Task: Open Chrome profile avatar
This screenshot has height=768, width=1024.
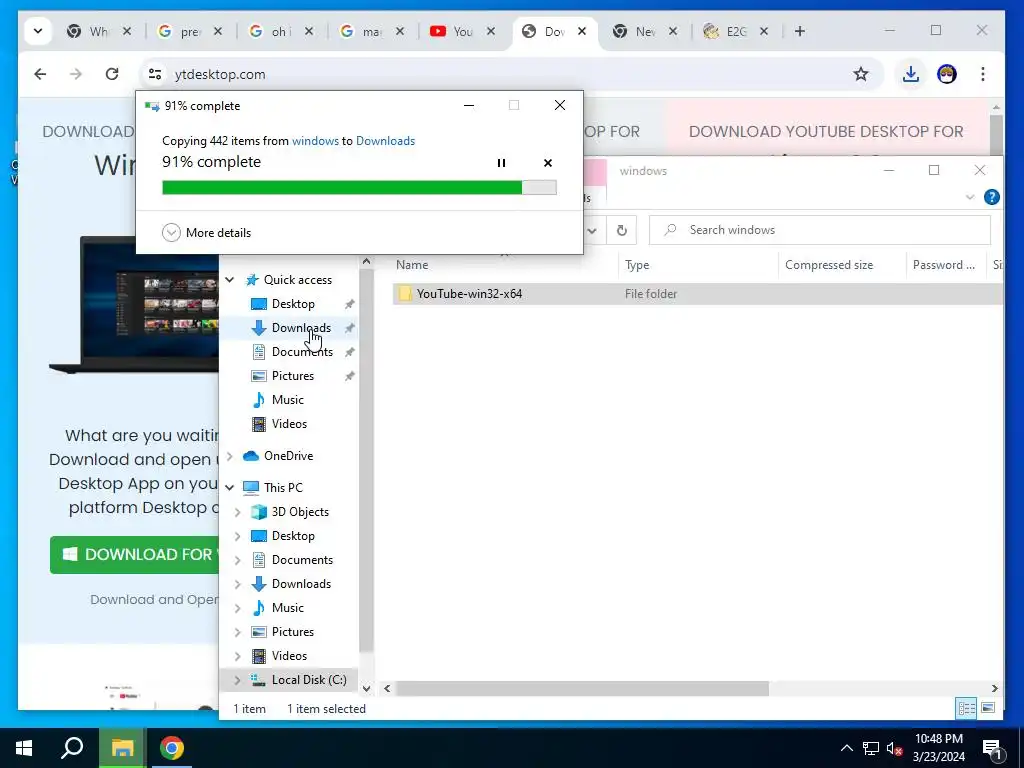Action: (x=946, y=74)
